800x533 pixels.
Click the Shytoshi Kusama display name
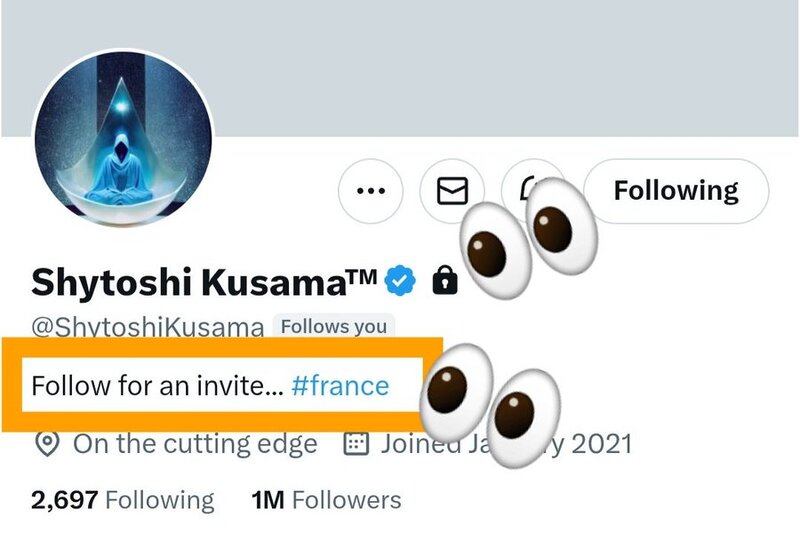[188, 283]
